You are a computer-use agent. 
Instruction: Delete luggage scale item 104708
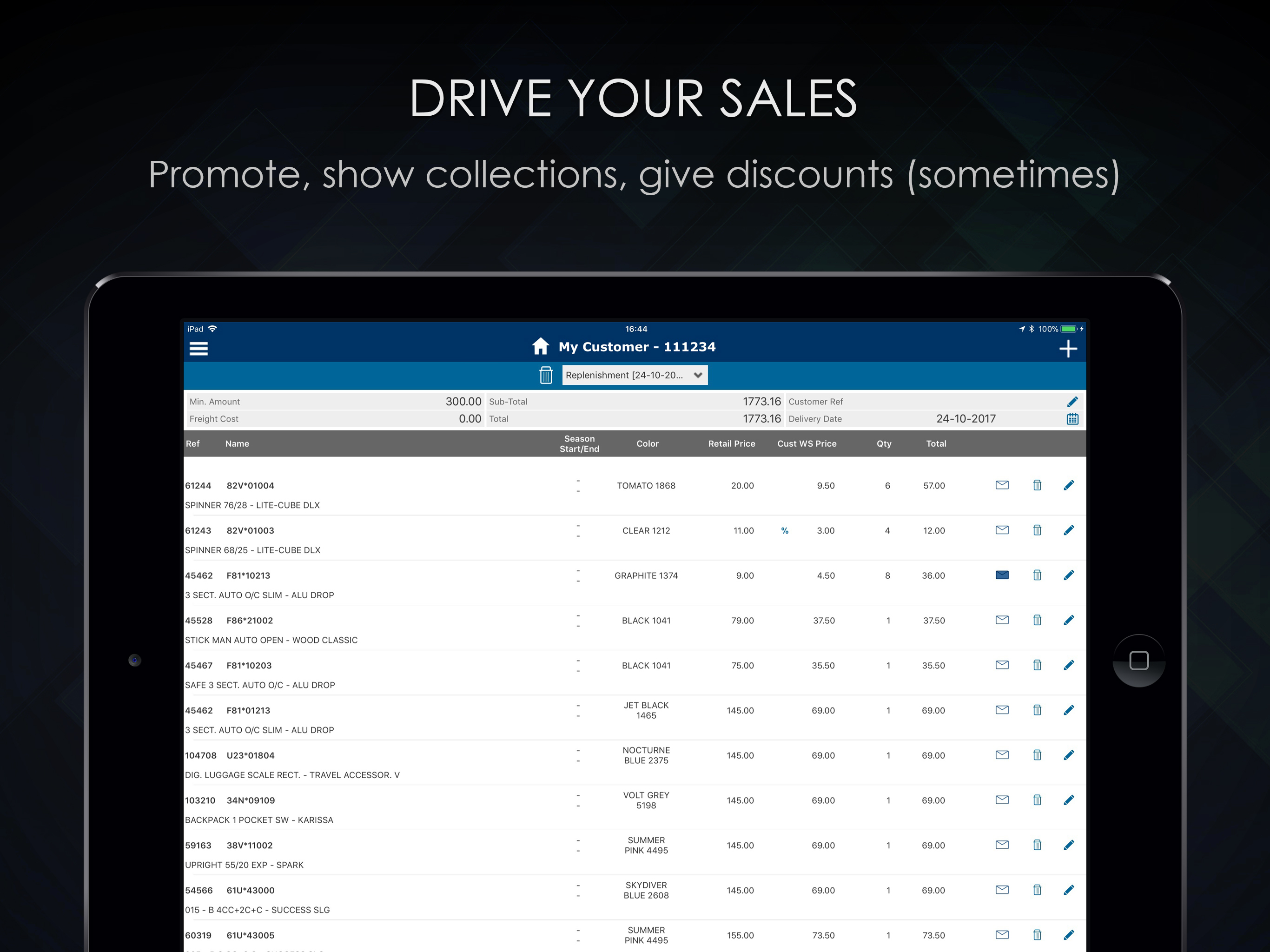click(x=1037, y=754)
